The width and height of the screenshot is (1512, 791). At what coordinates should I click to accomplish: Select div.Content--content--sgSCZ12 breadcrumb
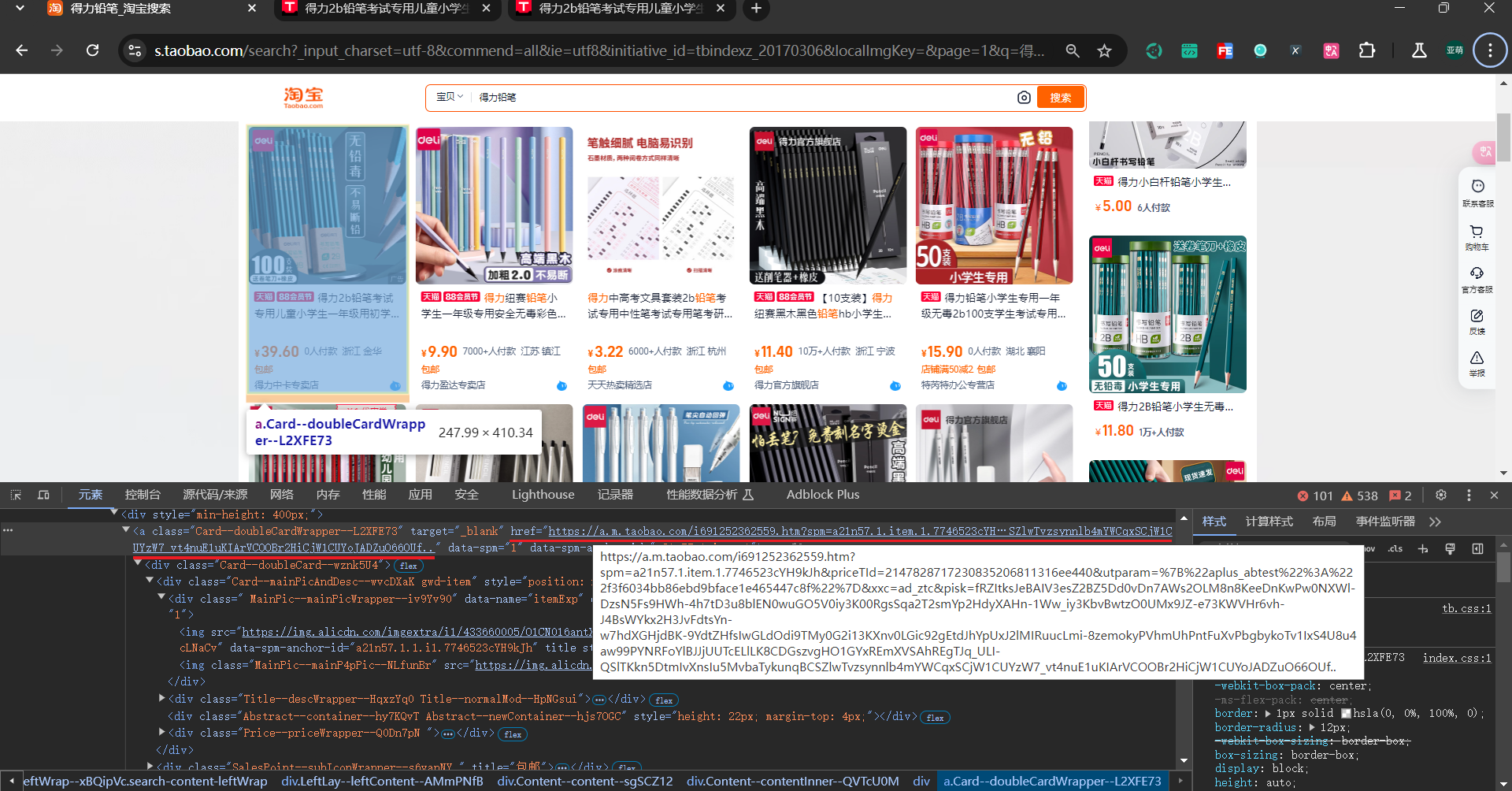pos(585,781)
